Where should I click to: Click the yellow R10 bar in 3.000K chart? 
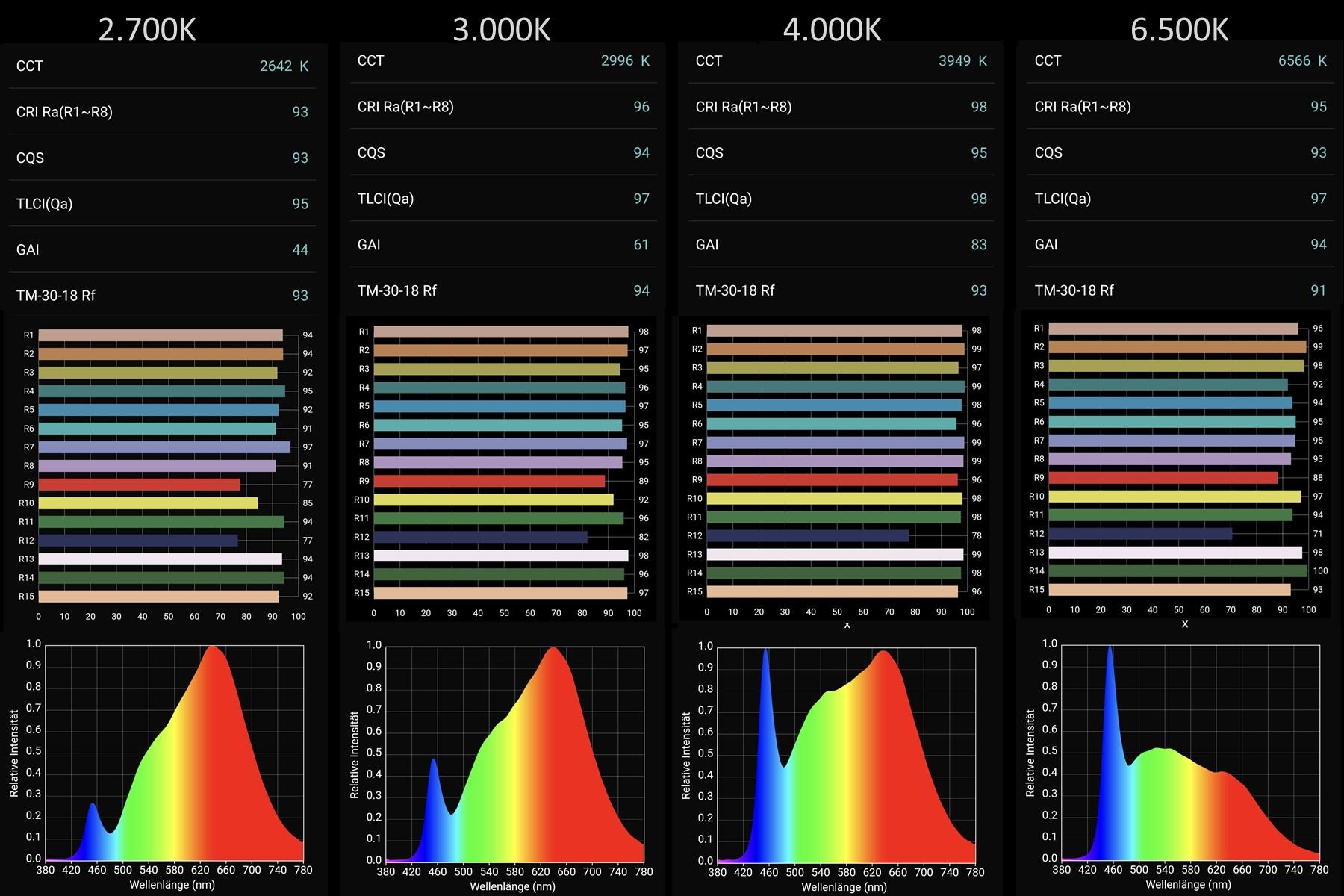point(493,500)
